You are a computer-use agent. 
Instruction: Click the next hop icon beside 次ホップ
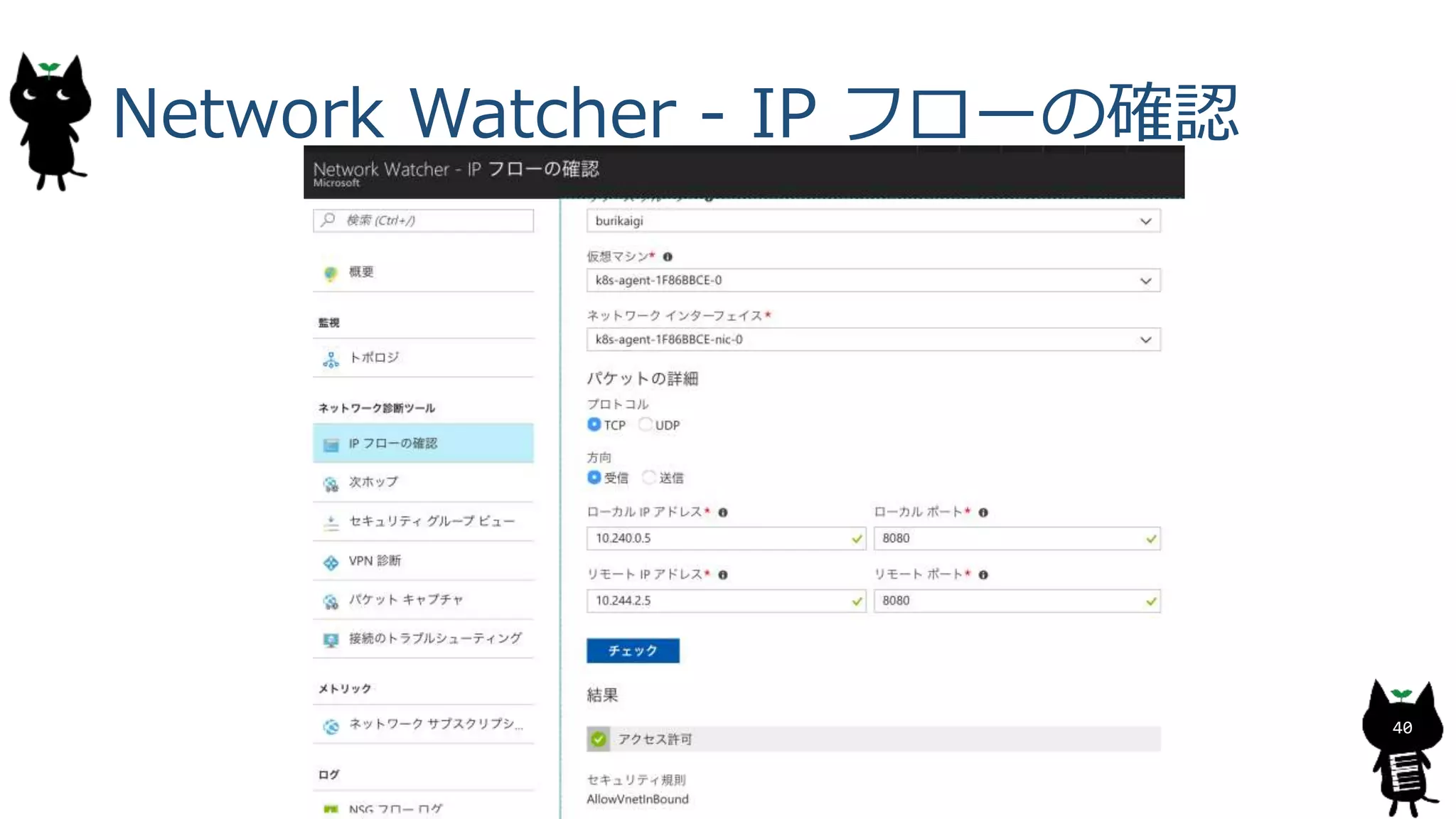[x=331, y=484]
